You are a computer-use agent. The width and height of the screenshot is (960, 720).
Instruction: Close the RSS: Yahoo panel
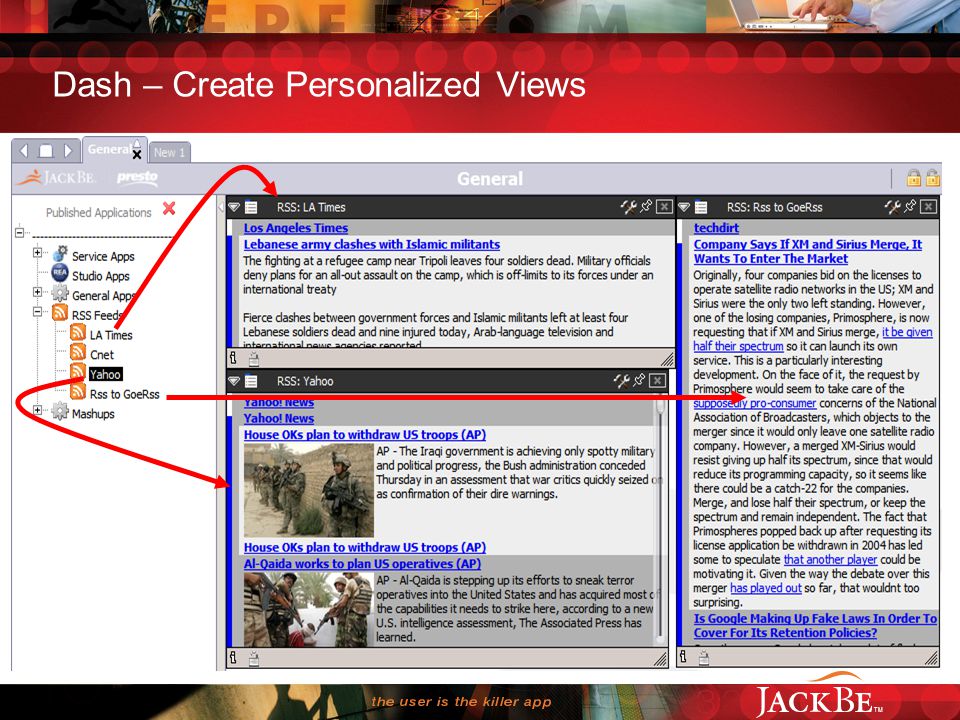tap(658, 381)
